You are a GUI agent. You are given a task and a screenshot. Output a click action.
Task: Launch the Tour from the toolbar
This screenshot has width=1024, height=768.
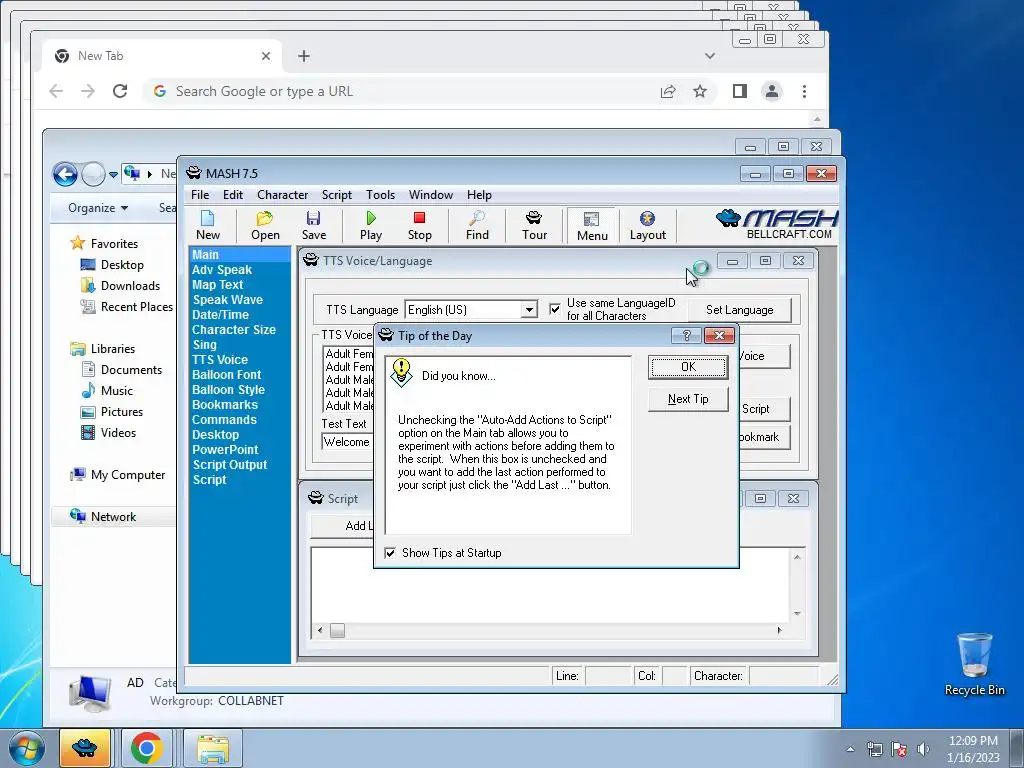point(534,225)
